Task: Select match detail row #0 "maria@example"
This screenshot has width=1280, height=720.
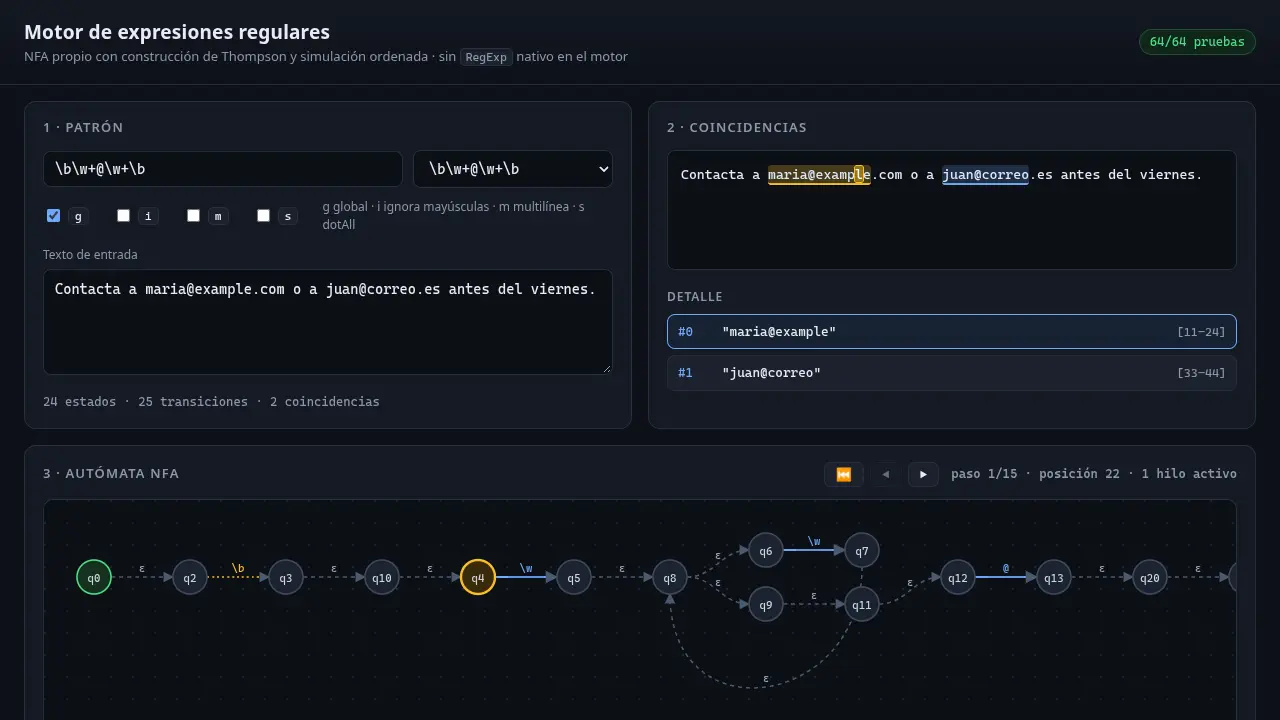Action: pos(952,332)
